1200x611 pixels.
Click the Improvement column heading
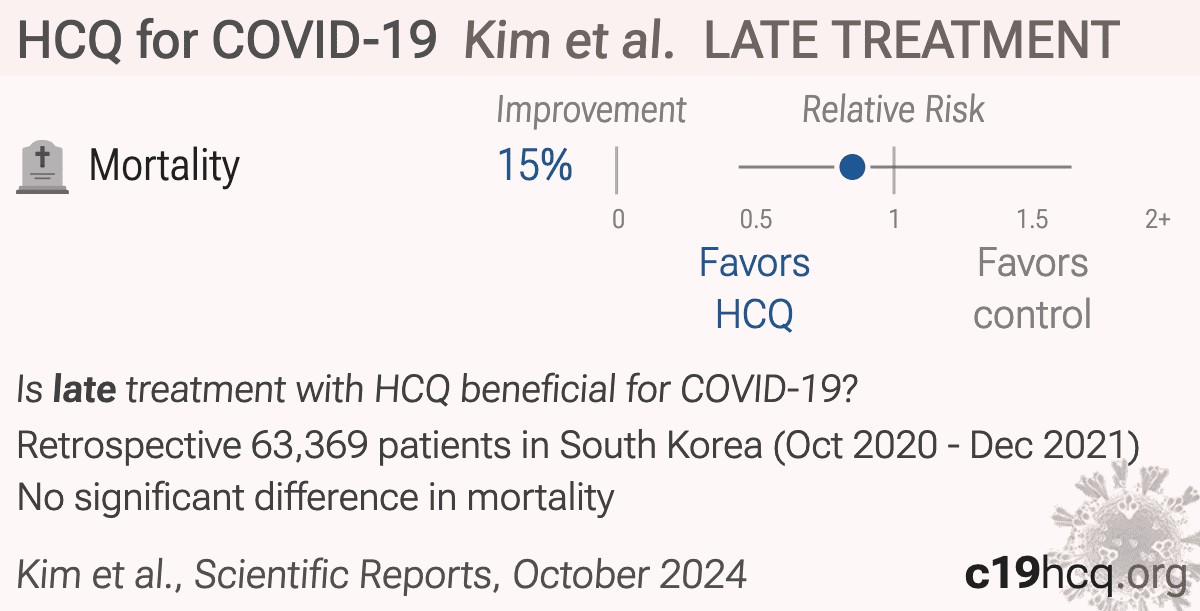click(x=592, y=110)
